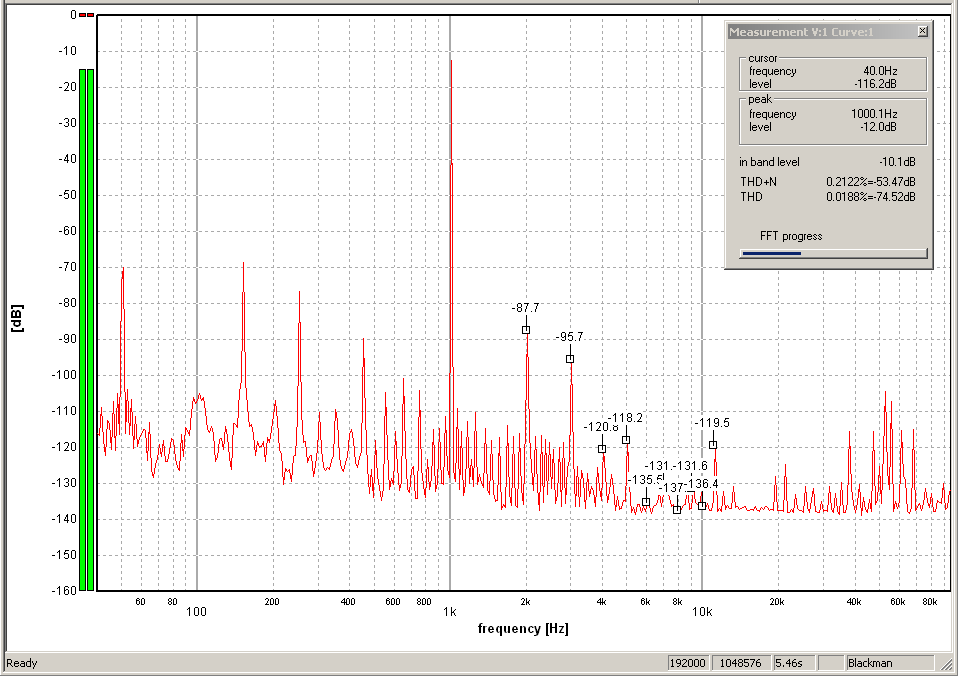Image resolution: width=958 pixels, height=676 pixels.
Task: Select the -87.7 harmonic marker square
Action: coord(526,330)
